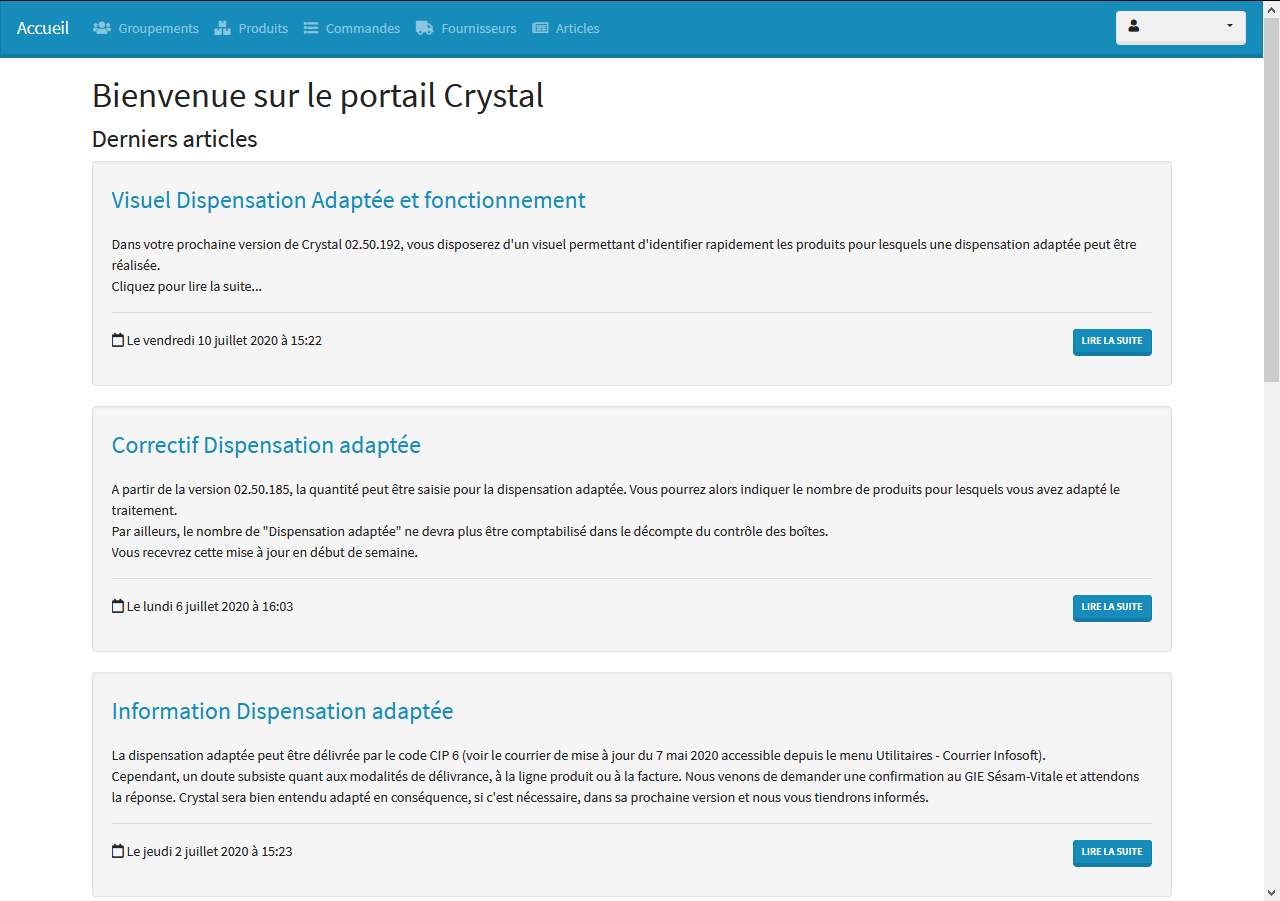Open the Fournisseurs menu entry
This screenshot has height=901, width=1280.
479,28
